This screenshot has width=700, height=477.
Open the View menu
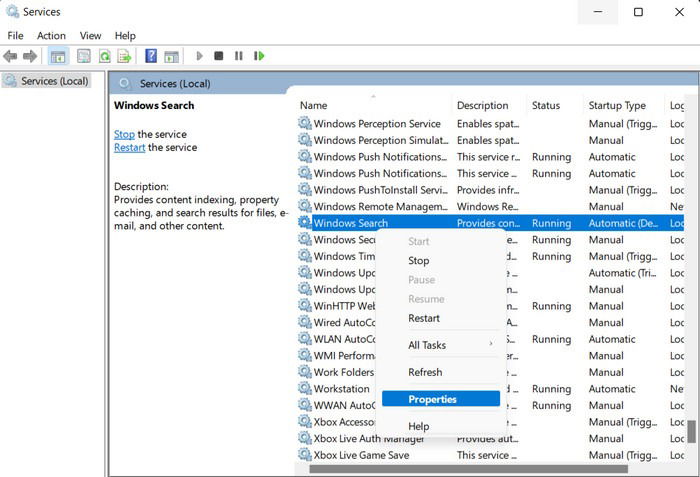coord(91,36)
